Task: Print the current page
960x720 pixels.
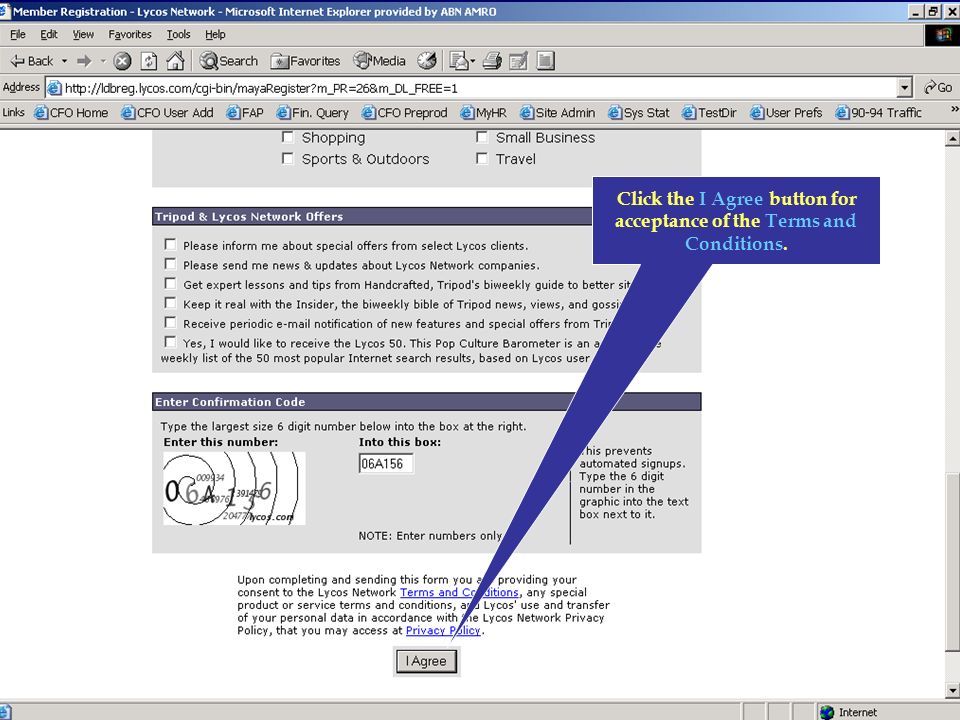Action: click(x=492, y=61)
